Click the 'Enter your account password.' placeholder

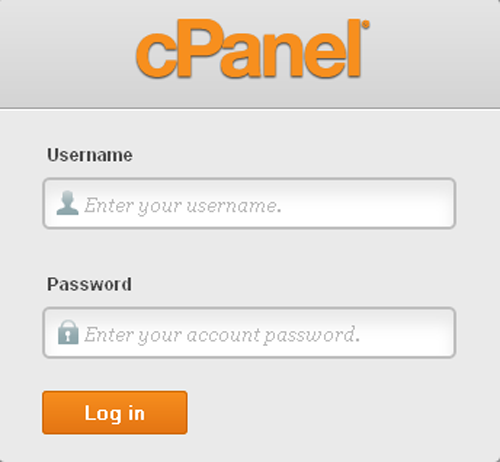coord(222,335)
